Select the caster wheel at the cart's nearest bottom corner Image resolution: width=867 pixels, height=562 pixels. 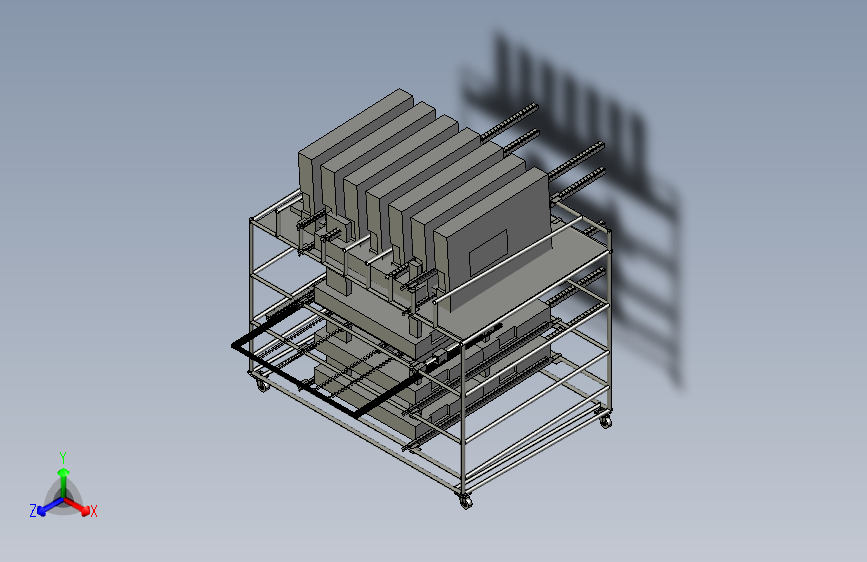click(x=466, y=501)
